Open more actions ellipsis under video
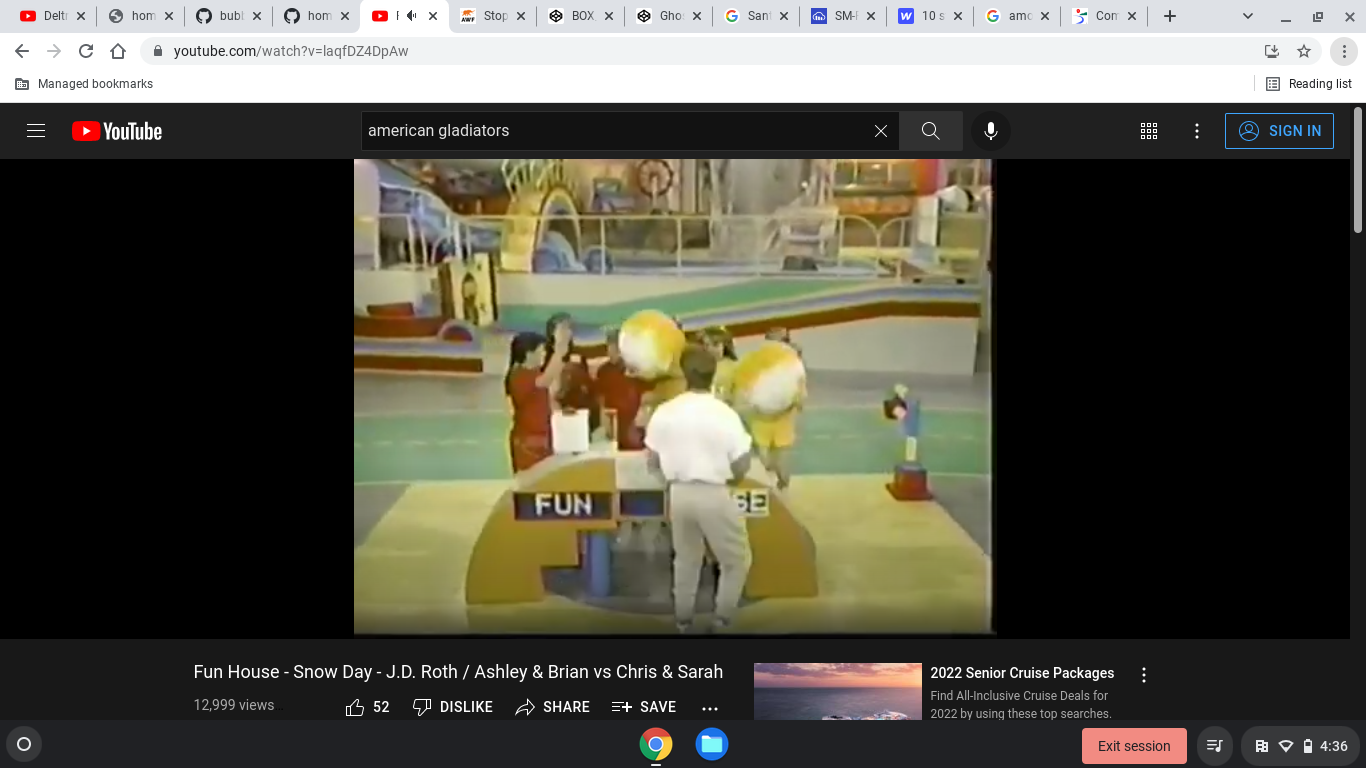Viewport: 1366px width, 768px height. (x=710, y=707)
